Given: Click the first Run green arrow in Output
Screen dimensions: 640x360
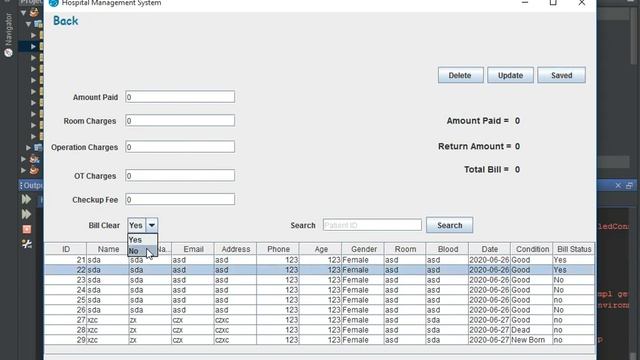Looking at the screenshot, I should coord(27,199).
